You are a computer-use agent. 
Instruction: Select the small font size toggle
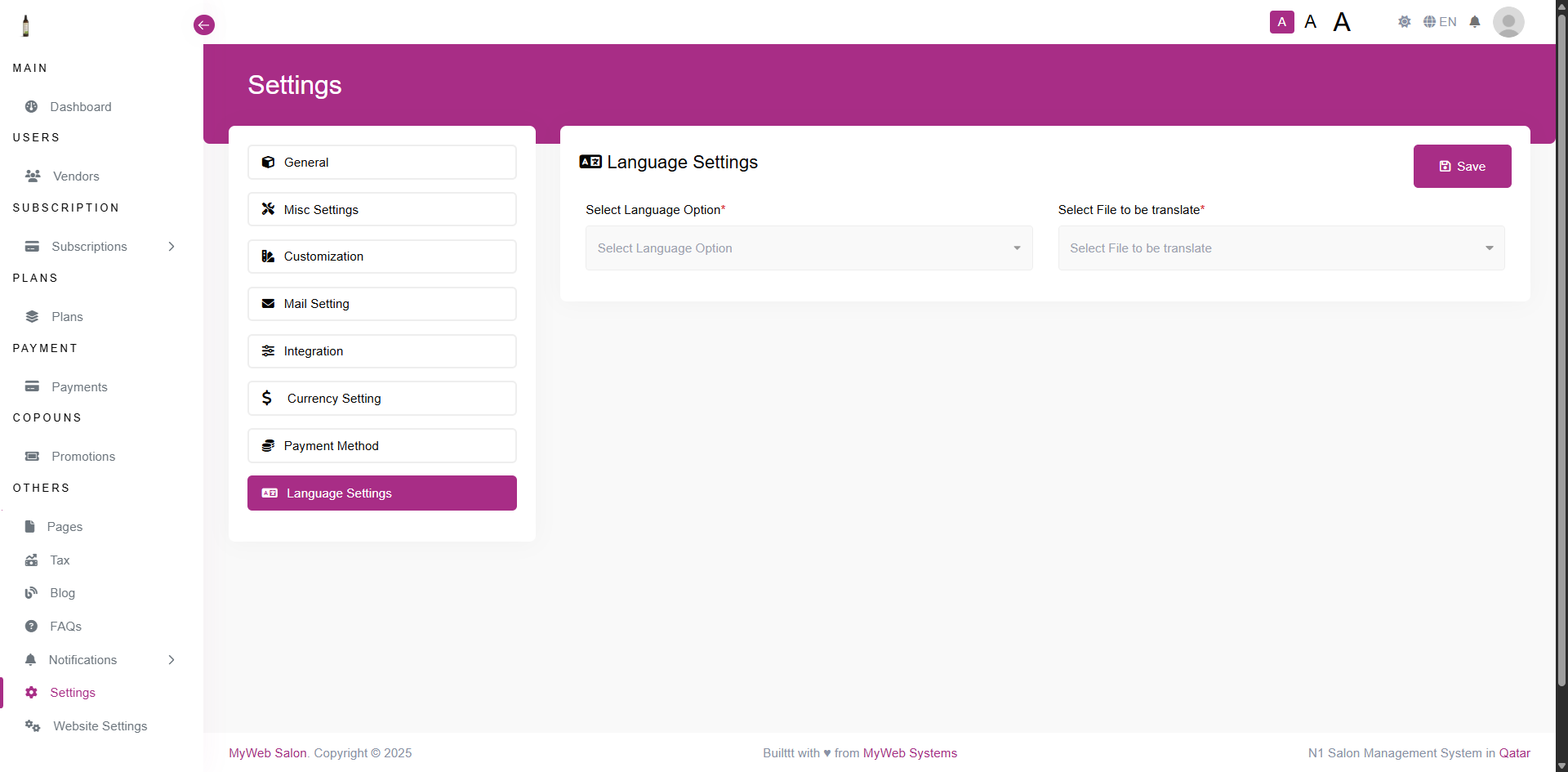[x=1281, y=22]
